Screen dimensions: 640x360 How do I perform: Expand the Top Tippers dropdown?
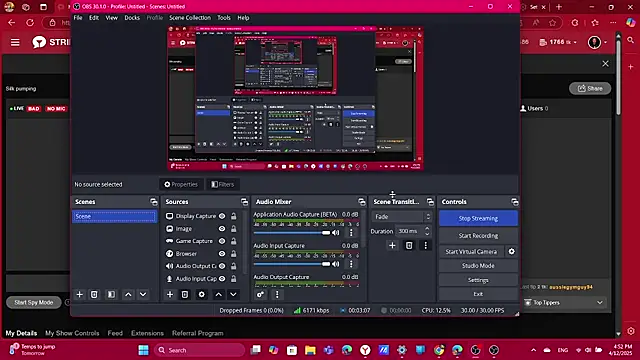[x=600, y=302]
